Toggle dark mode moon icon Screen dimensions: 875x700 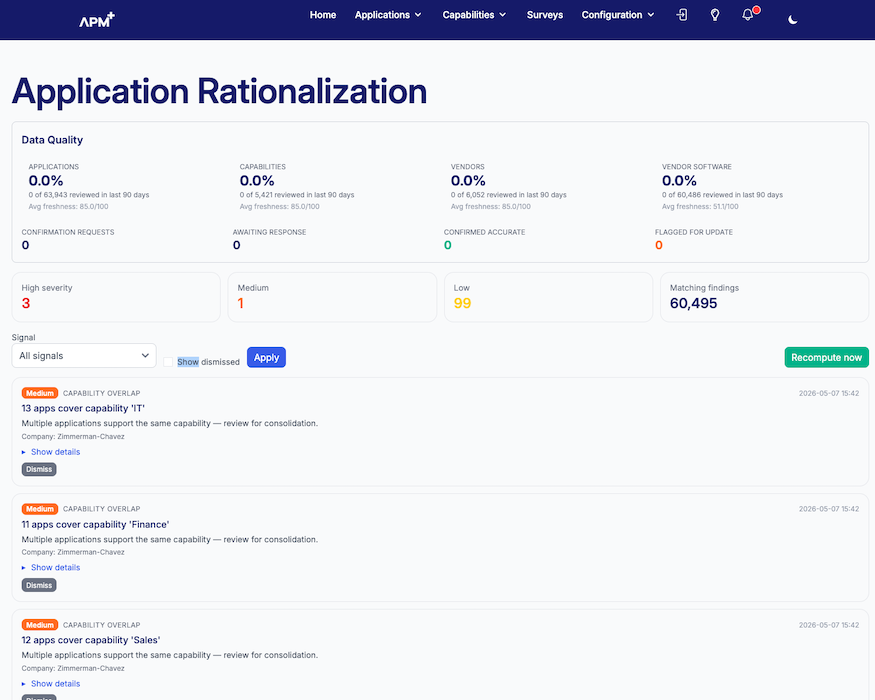[x=792, y=20]
